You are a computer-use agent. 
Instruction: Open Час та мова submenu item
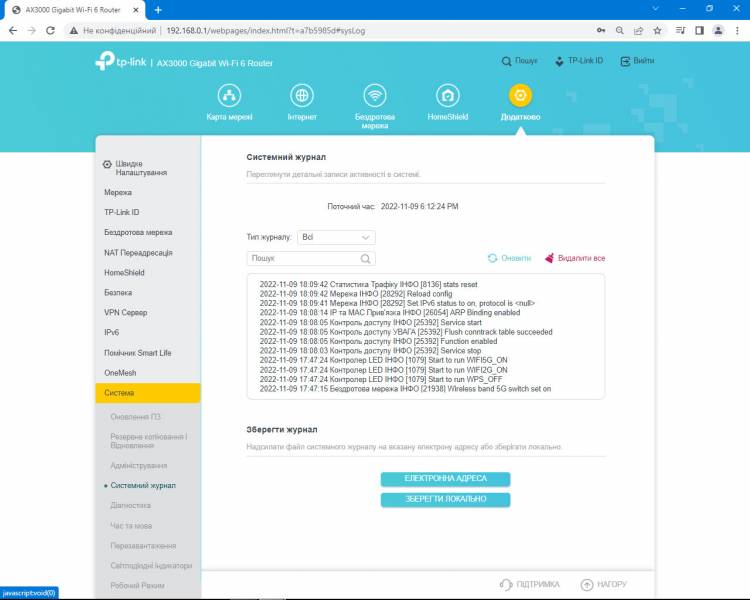(x=131, y=526)
